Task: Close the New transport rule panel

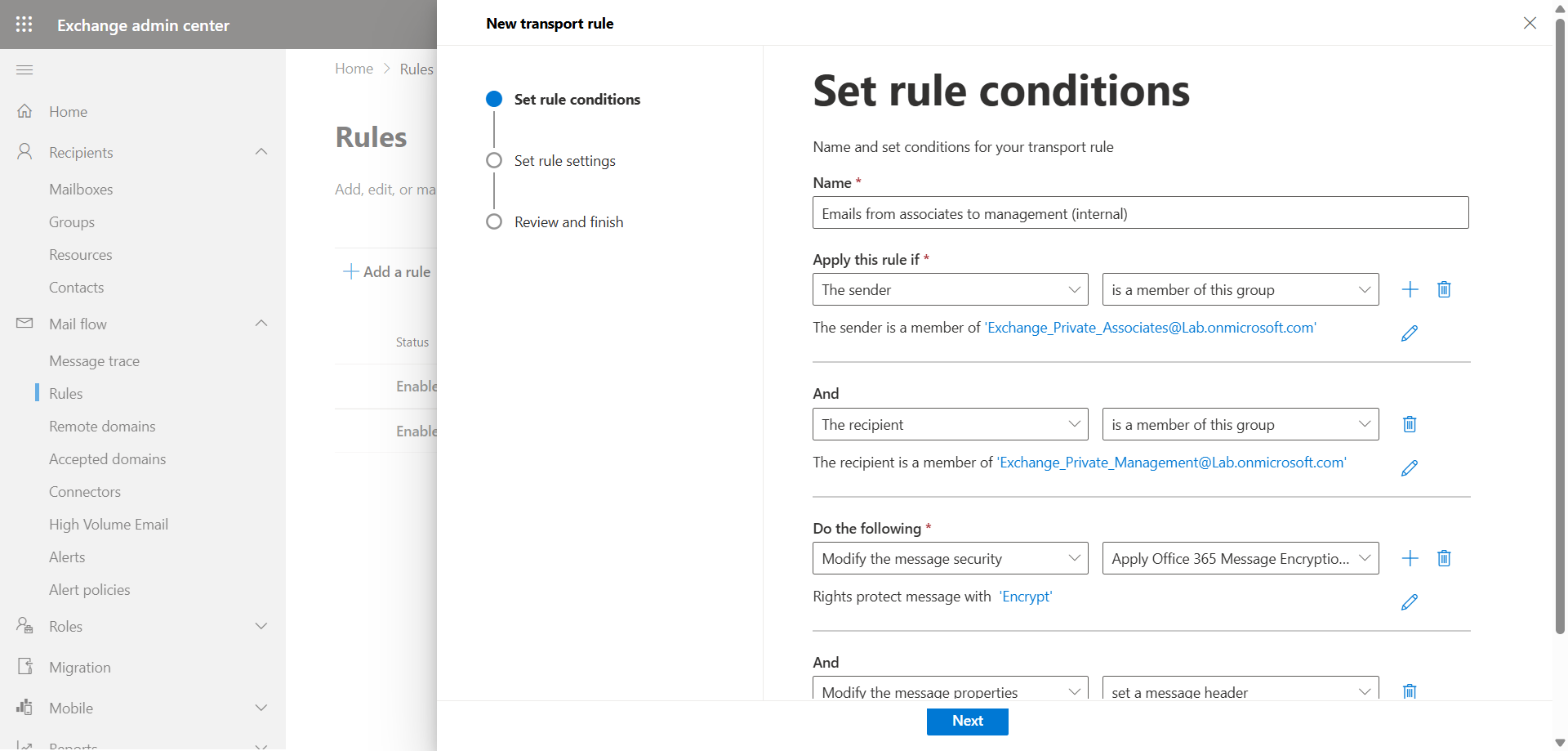Action: pos(1530,23)
